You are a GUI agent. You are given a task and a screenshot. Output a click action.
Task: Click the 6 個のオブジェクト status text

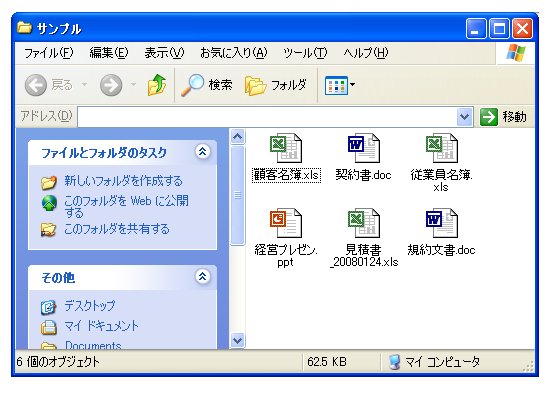click(x=58, y=362)
